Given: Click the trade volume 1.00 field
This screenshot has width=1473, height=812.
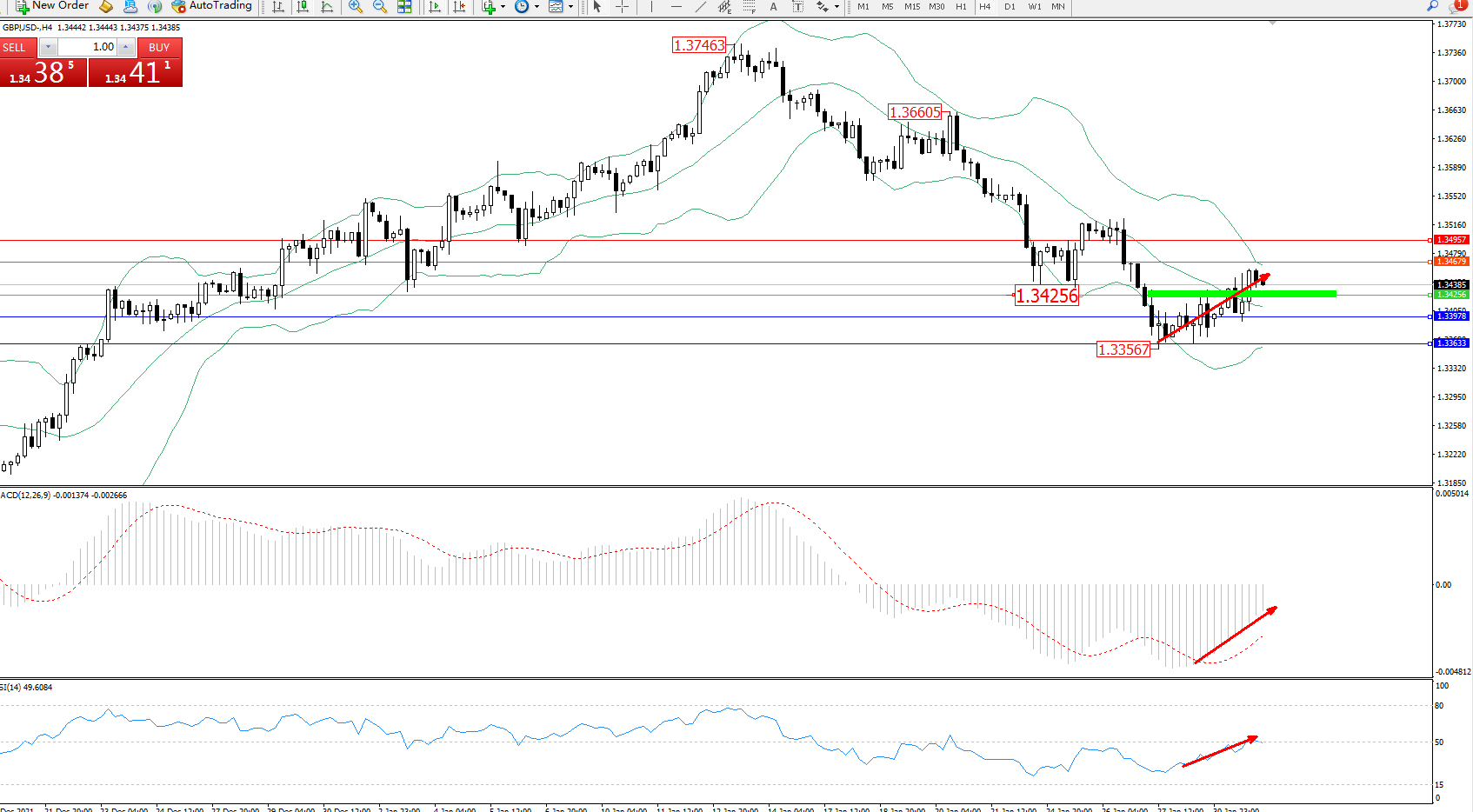Looking at the screenshot, I should click(x=88, y=47).
